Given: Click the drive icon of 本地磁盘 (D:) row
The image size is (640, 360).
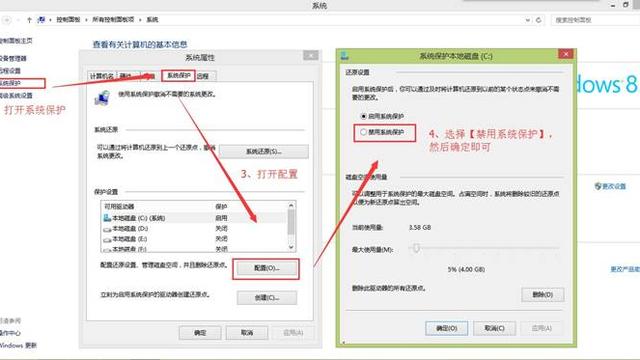Looking at the screenshot, I should (107, 229).
